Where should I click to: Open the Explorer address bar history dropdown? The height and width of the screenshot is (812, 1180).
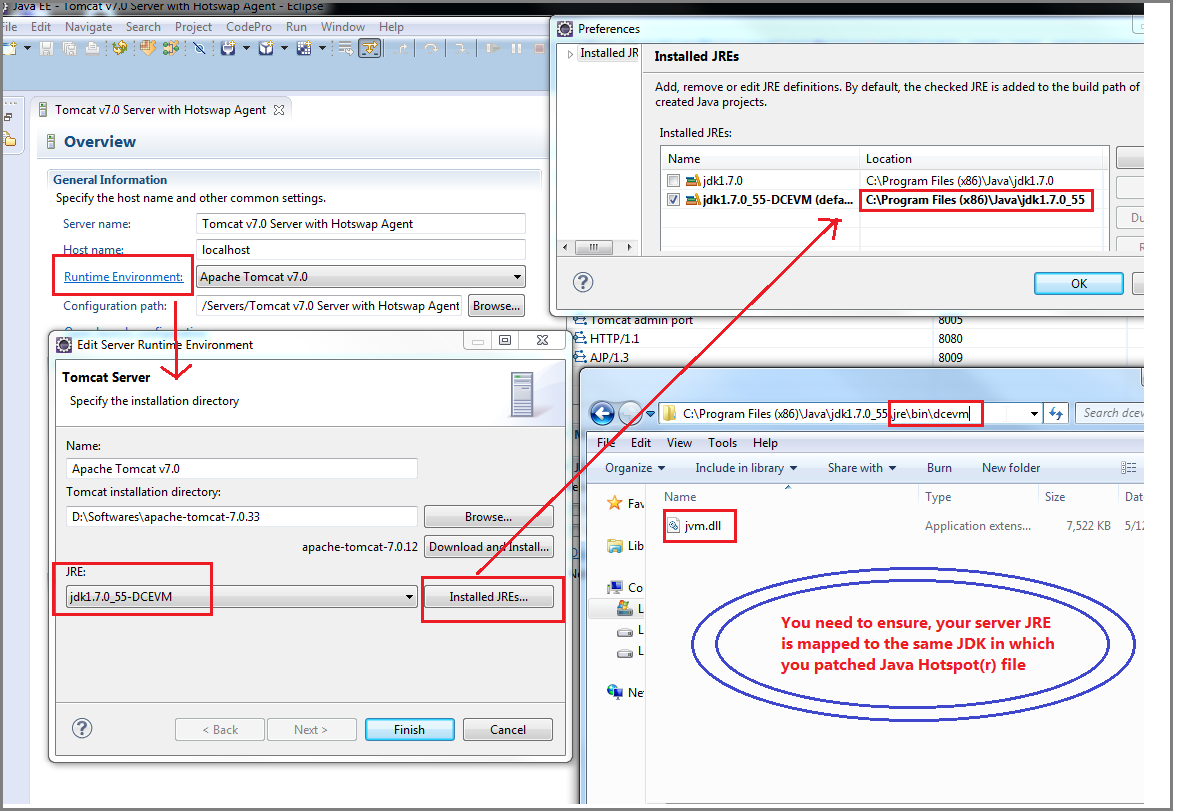coord(1034,413)
